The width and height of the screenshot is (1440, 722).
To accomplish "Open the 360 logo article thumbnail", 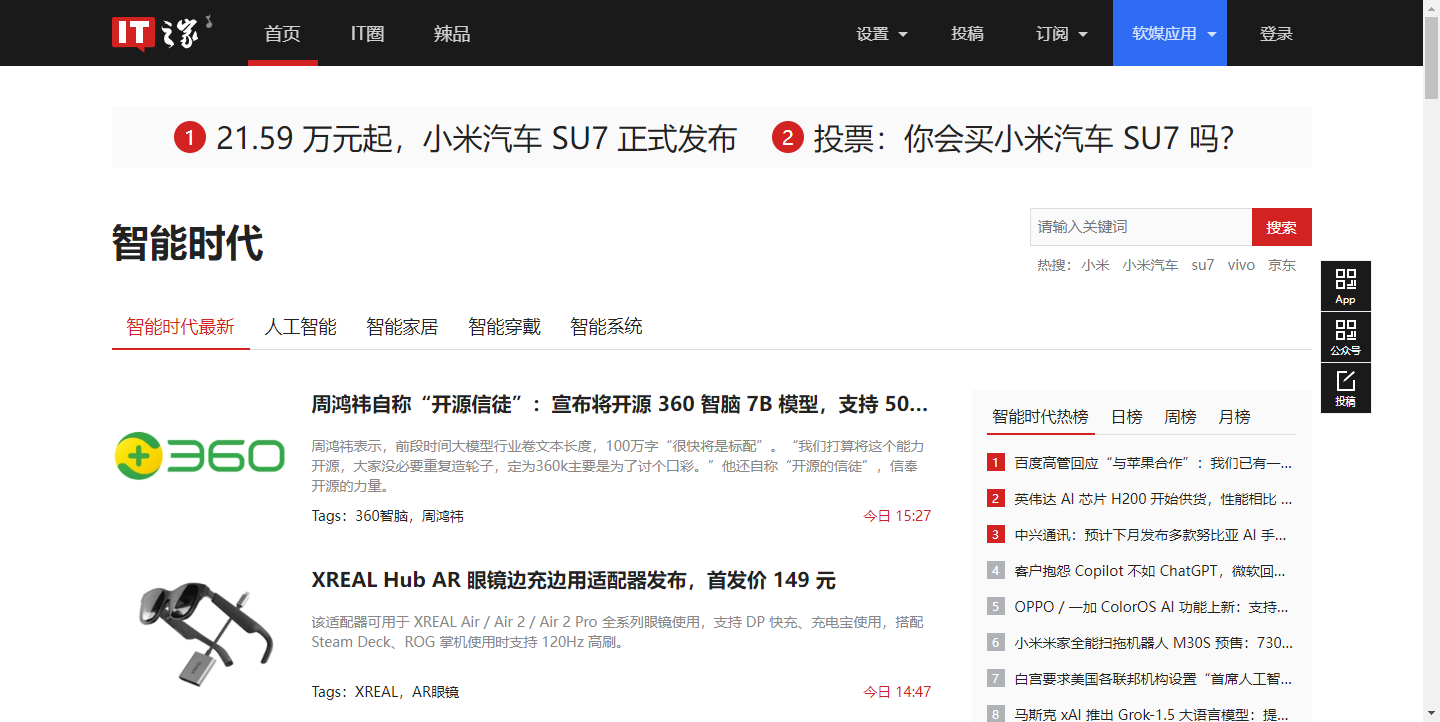I will (200, 455).
